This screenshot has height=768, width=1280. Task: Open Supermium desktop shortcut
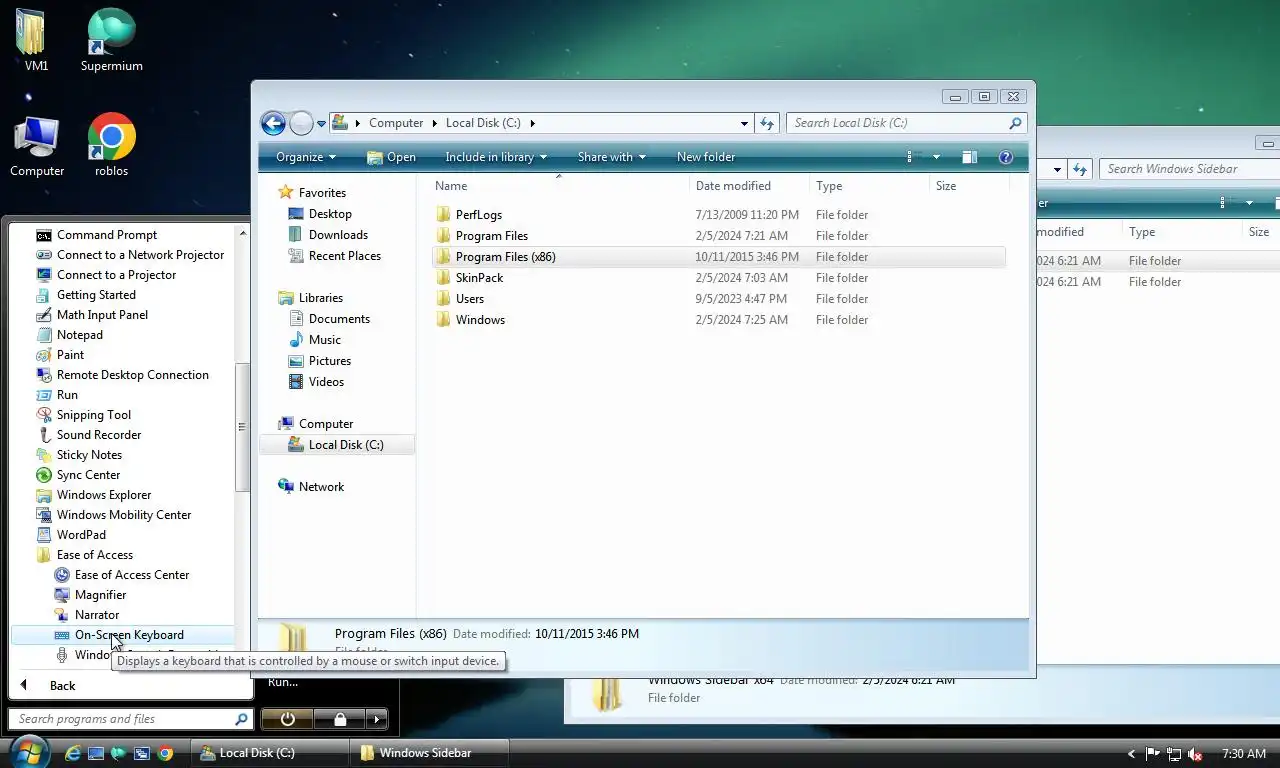[x=111, y=40]
